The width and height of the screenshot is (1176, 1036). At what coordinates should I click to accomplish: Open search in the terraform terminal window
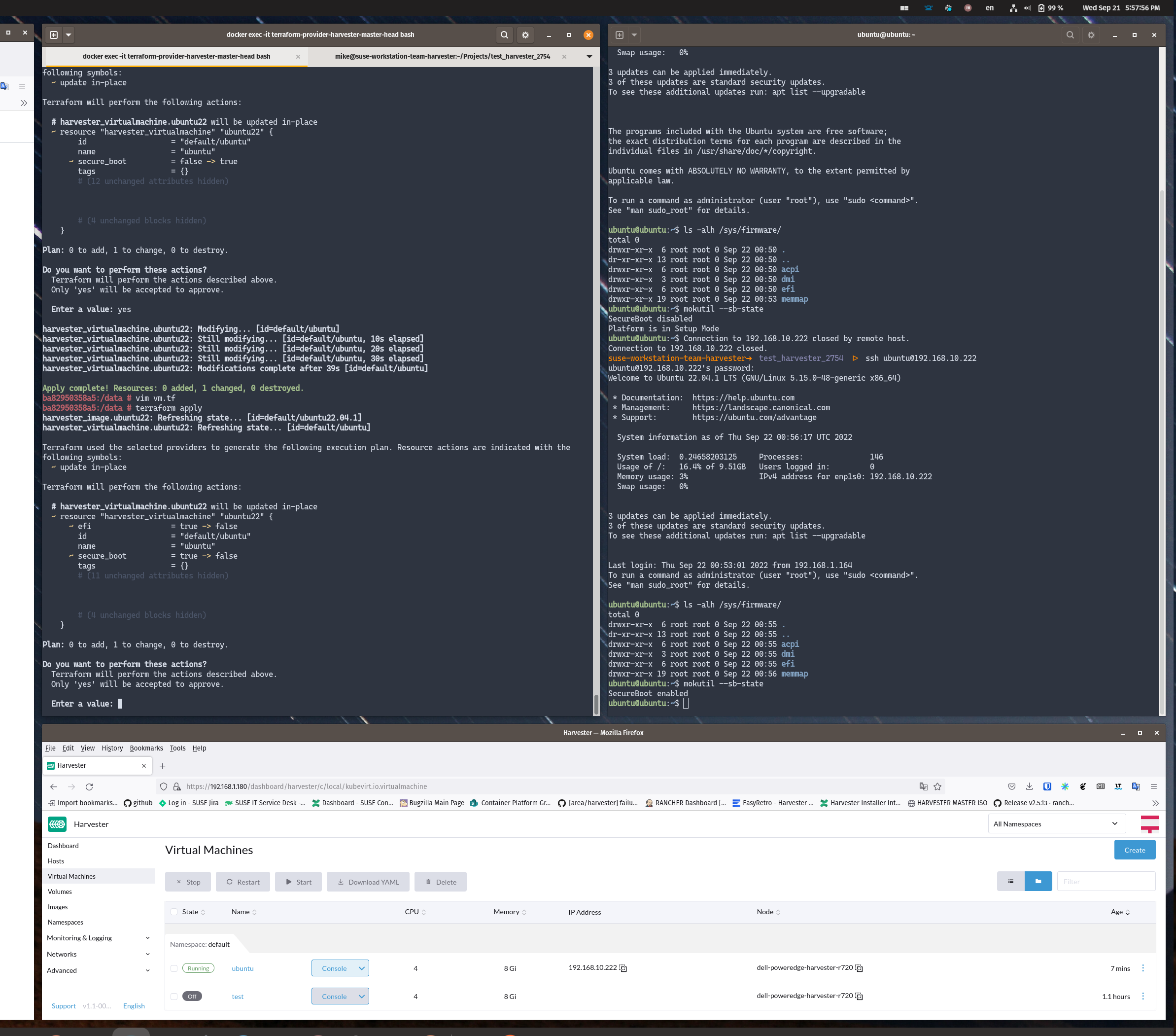point(504,35)
